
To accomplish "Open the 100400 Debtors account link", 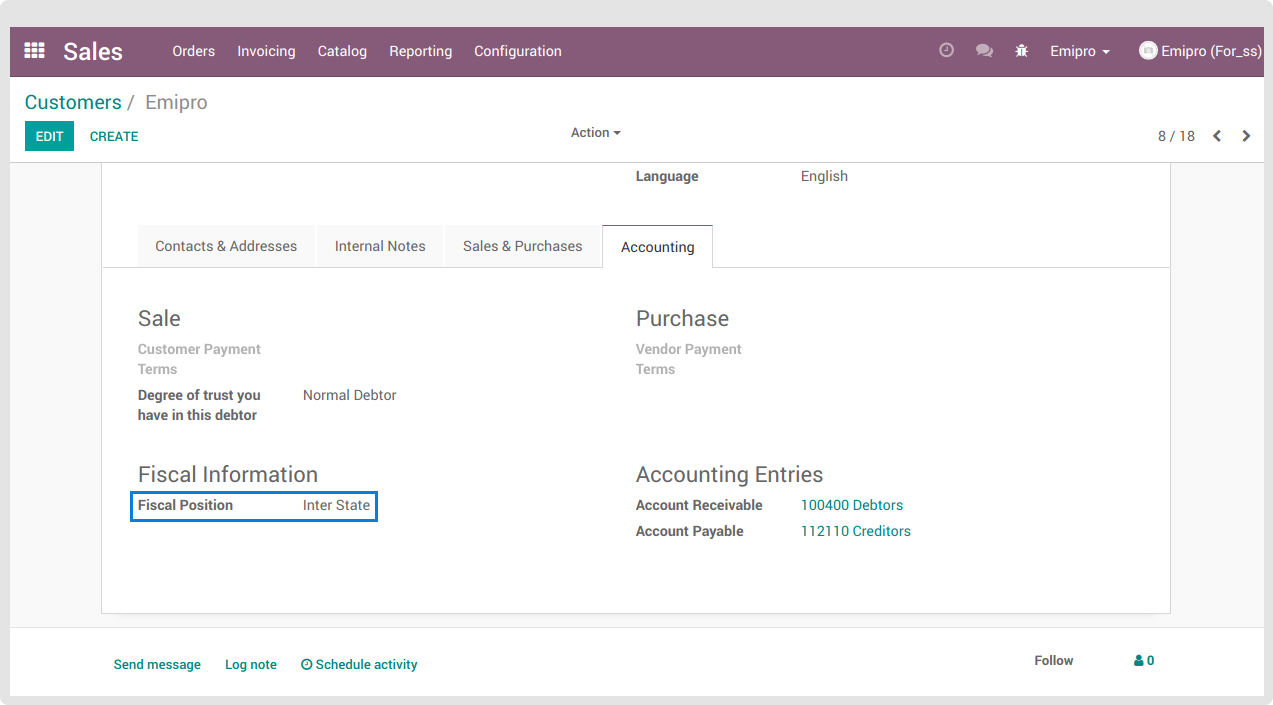I will point(851,505).
